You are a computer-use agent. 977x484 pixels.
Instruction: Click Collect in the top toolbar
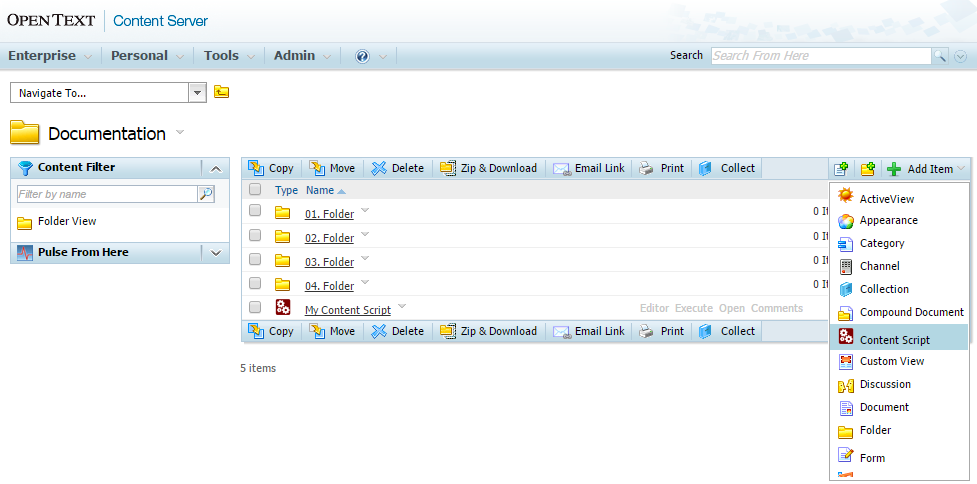(727, 168)
